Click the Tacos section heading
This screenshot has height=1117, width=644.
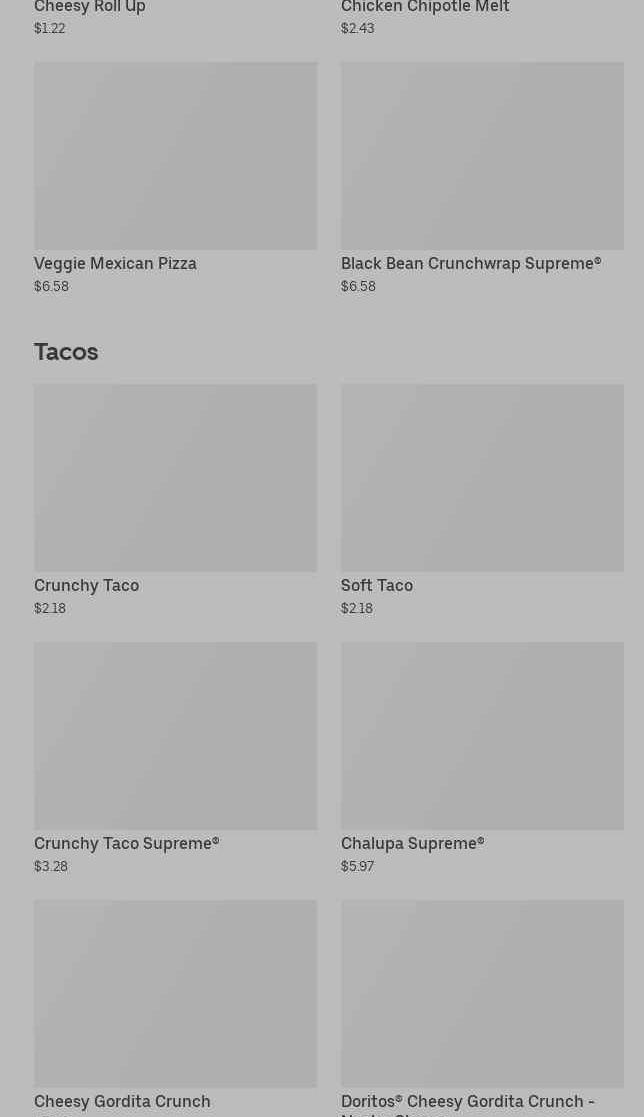click(66, 352)
